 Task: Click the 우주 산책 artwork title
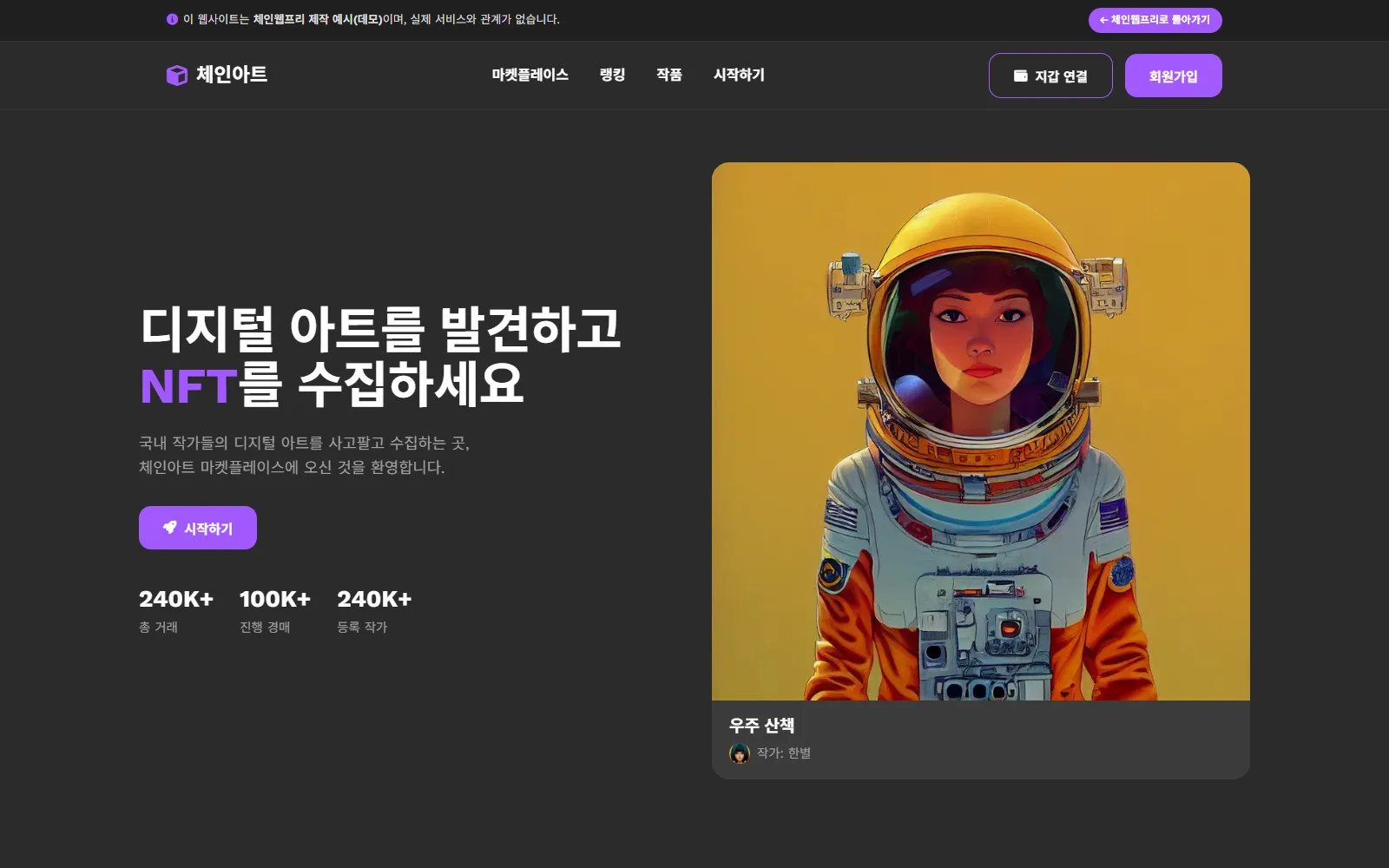coord(762,726)
